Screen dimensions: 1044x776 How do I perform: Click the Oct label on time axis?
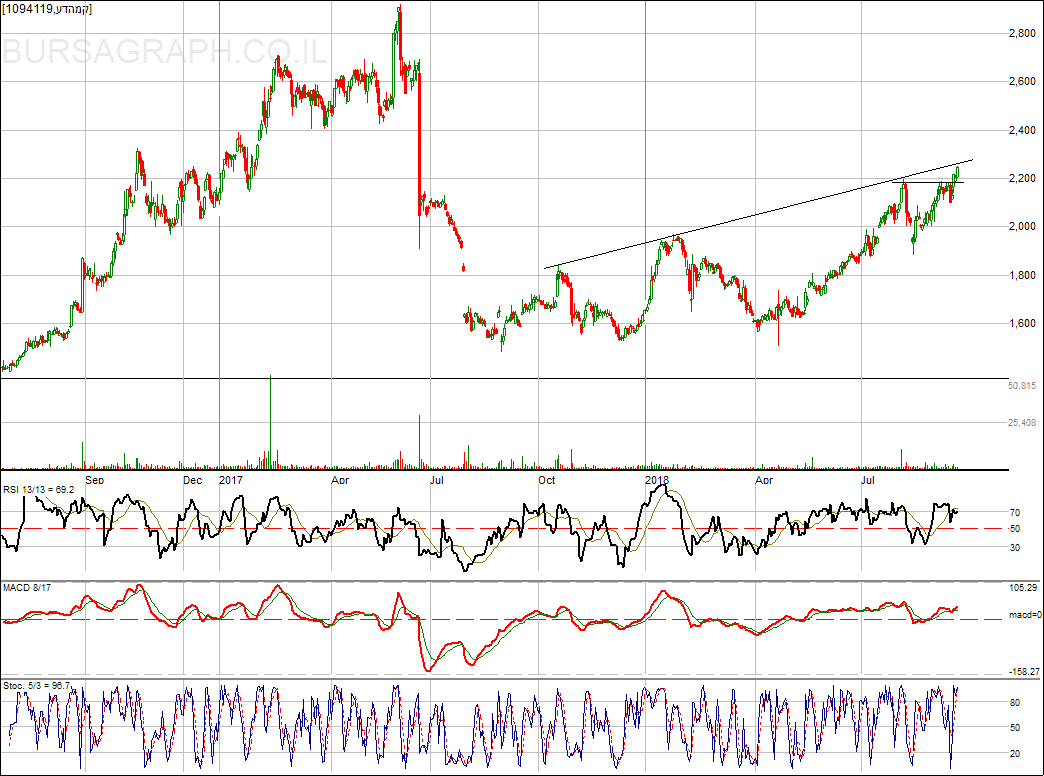tap(546, 480)
